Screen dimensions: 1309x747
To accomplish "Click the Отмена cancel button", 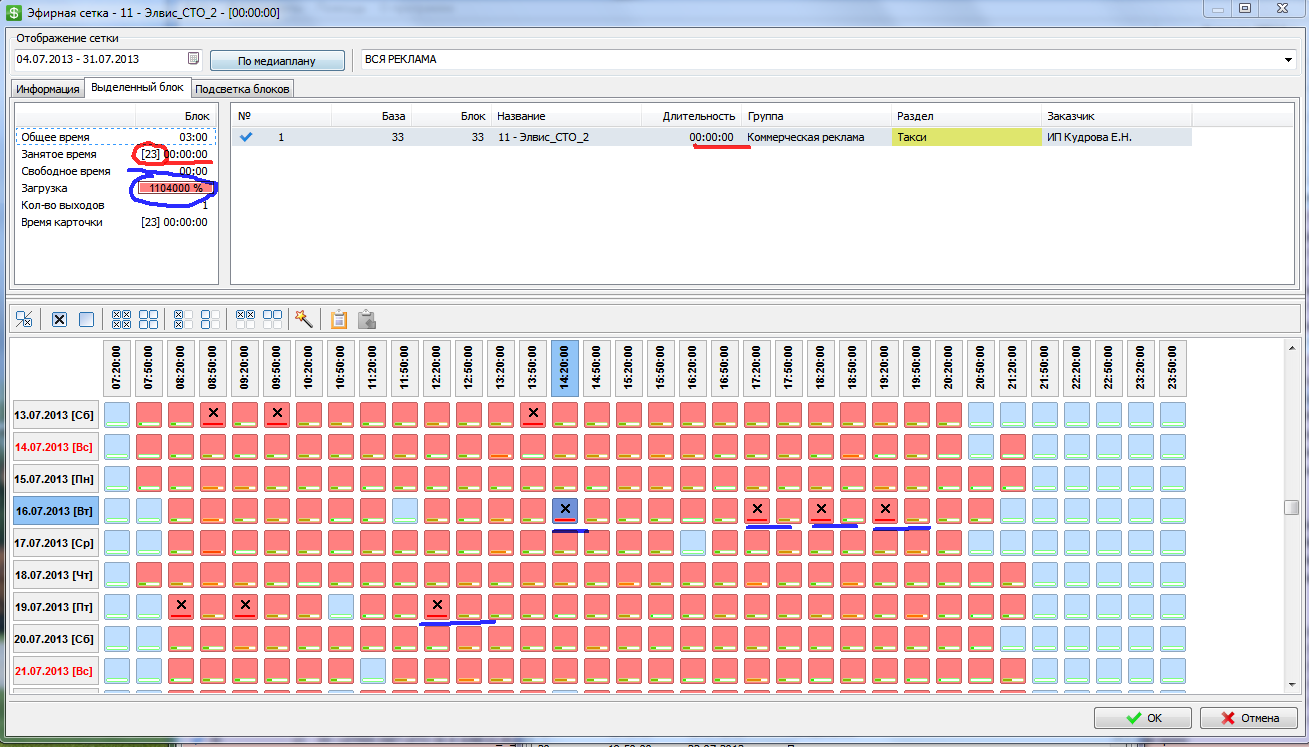I will point(1249,717).
